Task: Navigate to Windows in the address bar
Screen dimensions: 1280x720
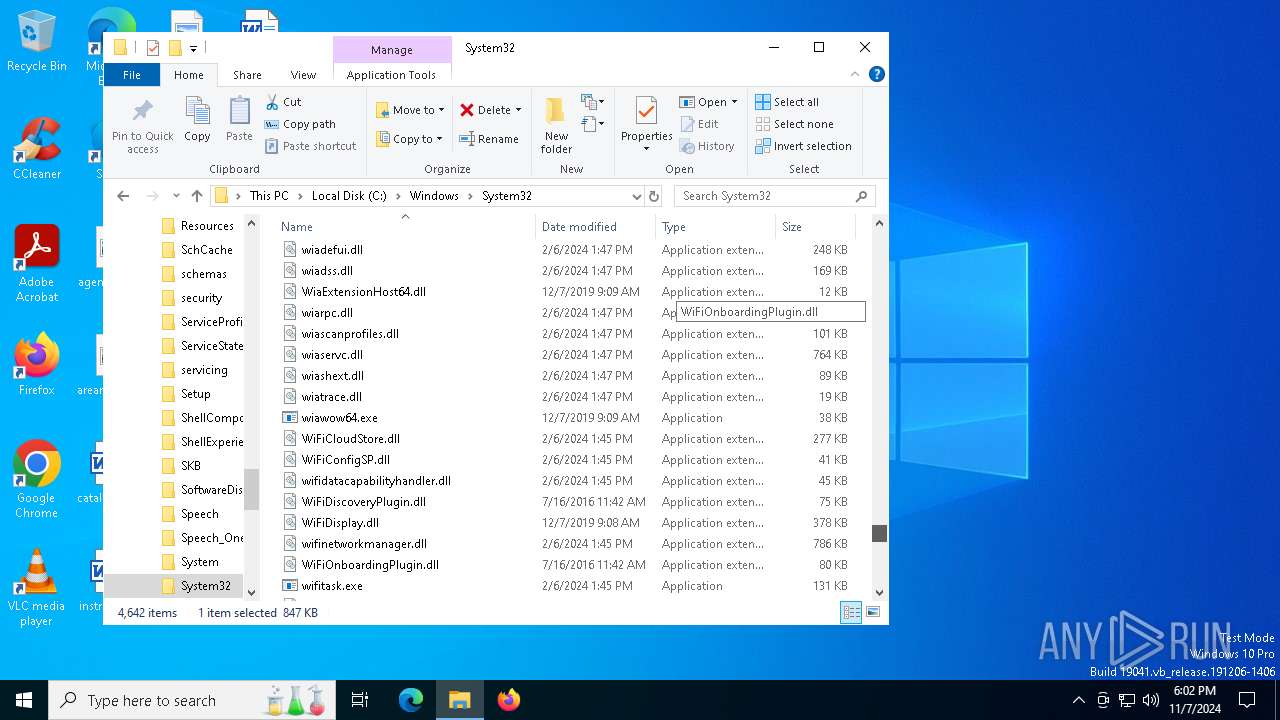Action: (x=434, y=196)
